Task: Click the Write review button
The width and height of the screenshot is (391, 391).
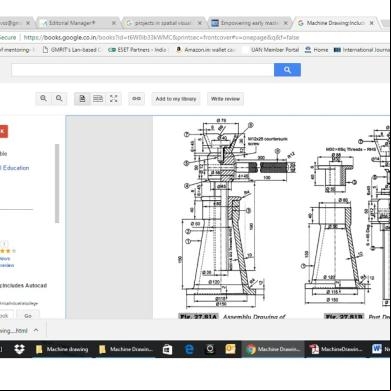Action: pos(225,99)
